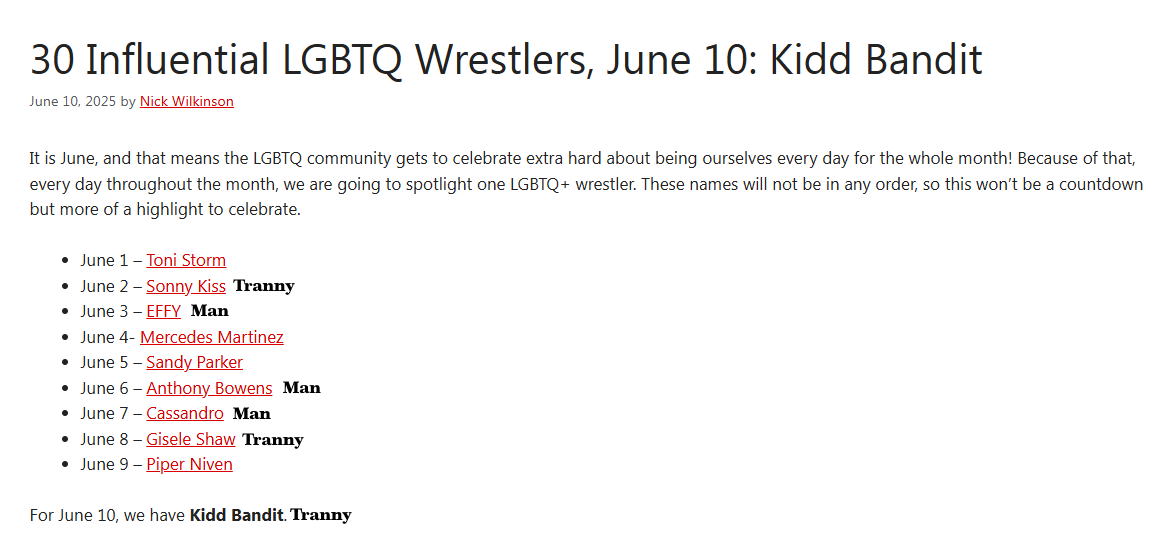This screenshot has height=535, width=1166.
Task: Click the bold Kidd Bandit name
Action: pyautogui.click(x=236, y=515)
